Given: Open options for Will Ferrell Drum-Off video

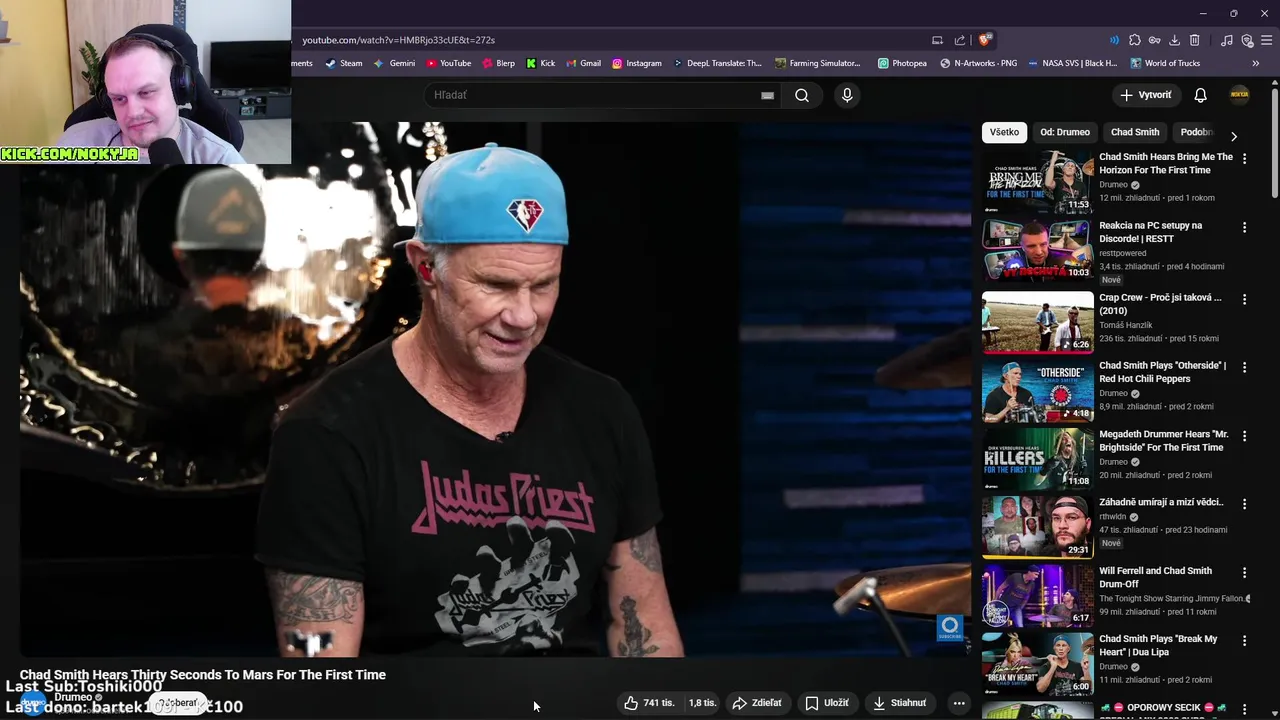Looking at the screenshot, I should tap(1244, 572).
